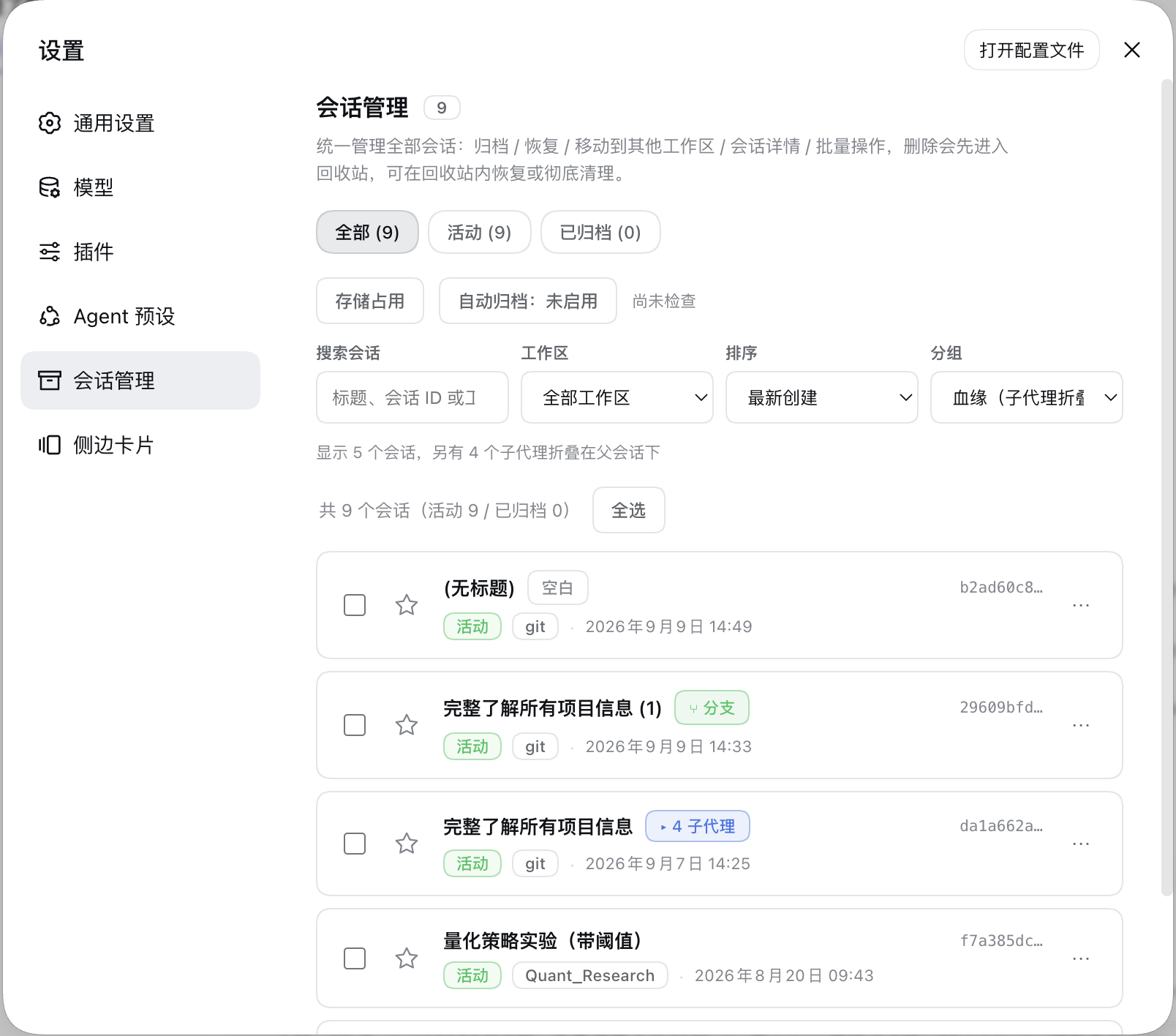This screenshot has height=1036, width=1176.
Task: Click the Quant_Research workspace tag
Action: click(590, 975)
